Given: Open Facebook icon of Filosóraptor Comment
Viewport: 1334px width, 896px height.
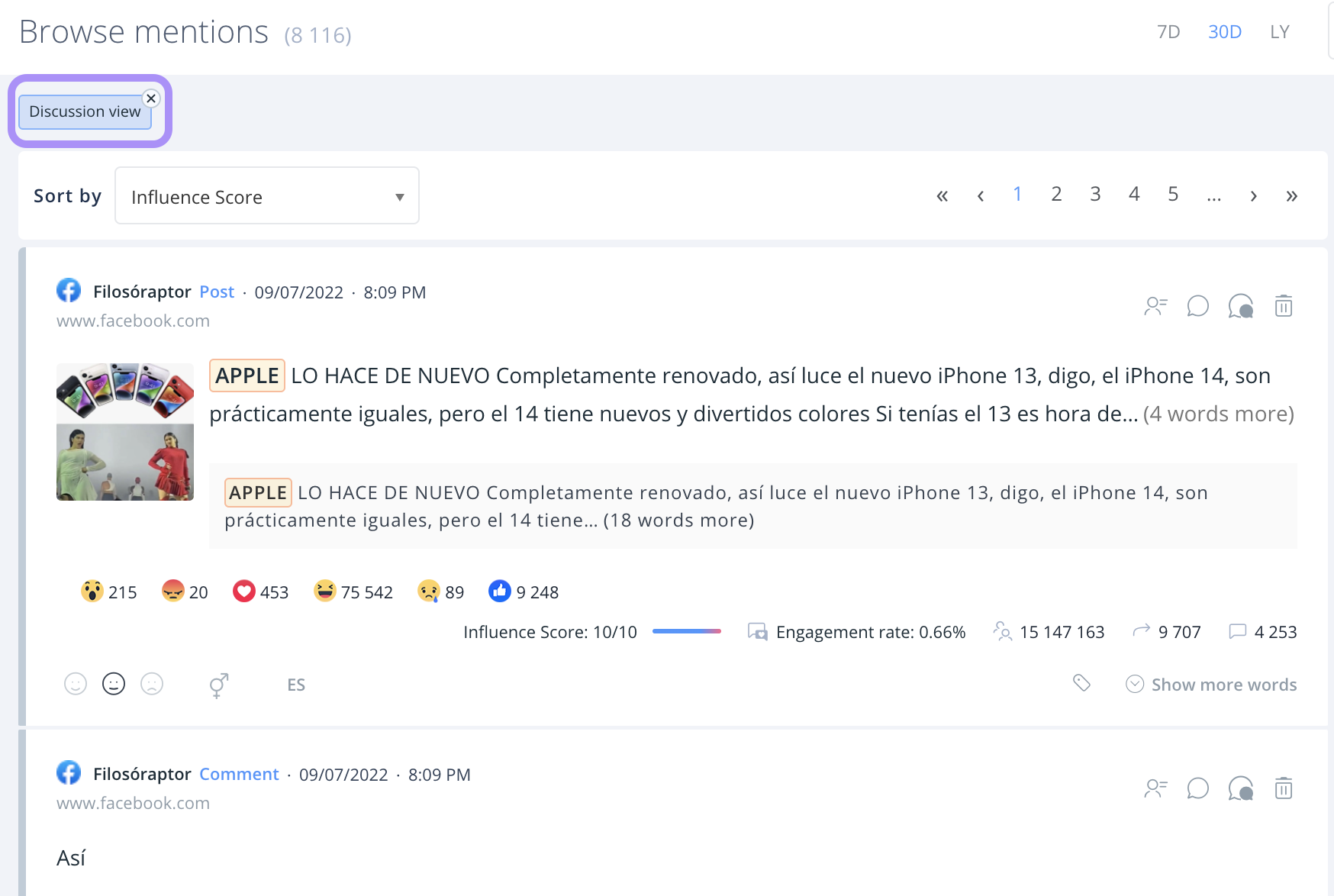Looking at the screenshot, I should pos(69,772).
